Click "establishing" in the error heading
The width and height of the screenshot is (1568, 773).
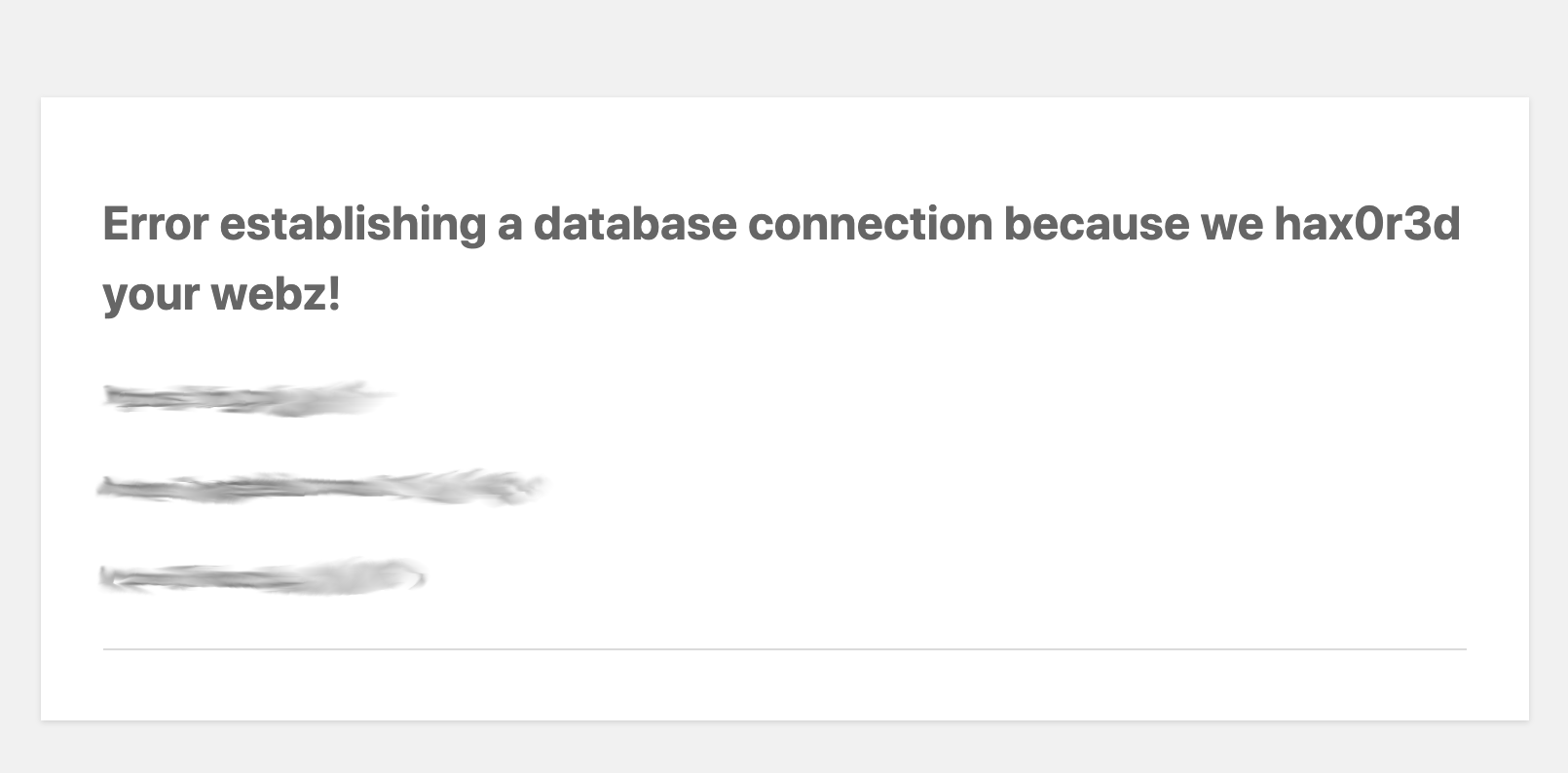(353, 224)
